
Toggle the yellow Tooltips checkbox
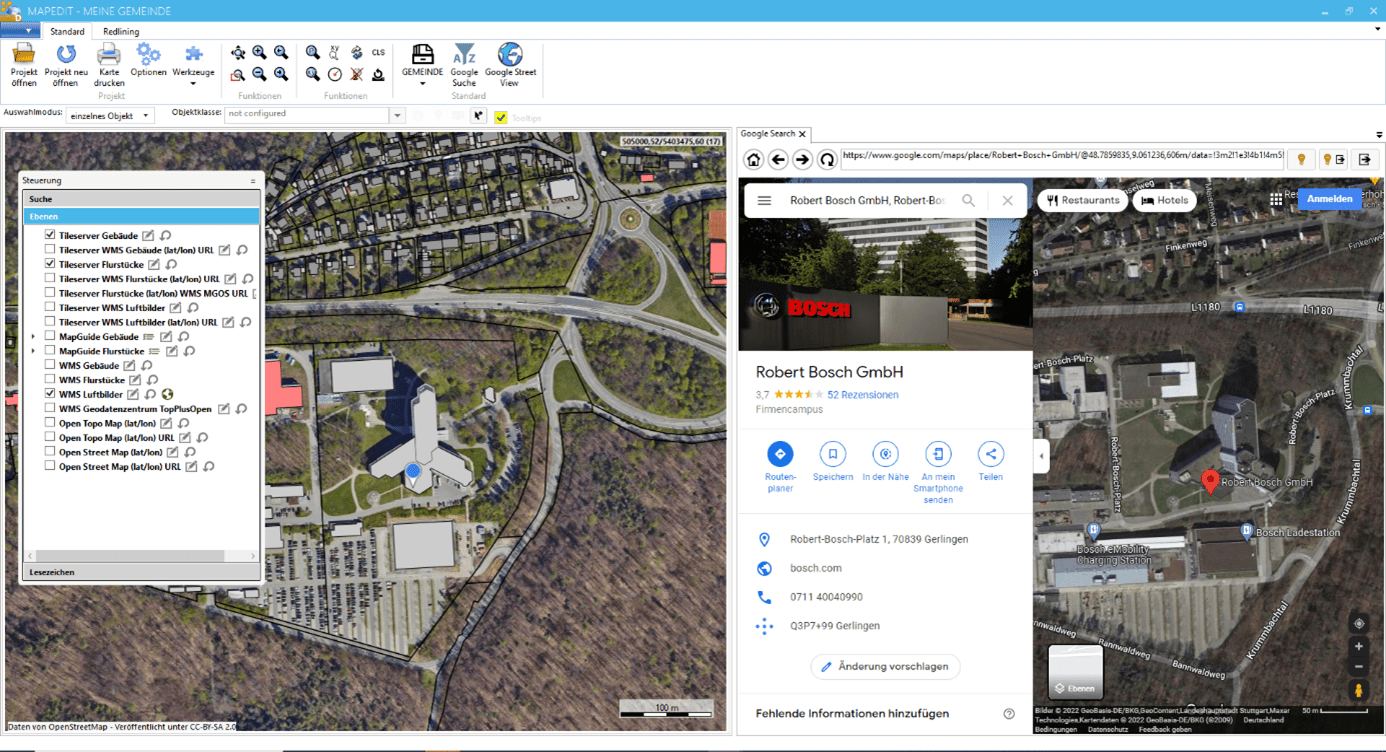[501, 117]
